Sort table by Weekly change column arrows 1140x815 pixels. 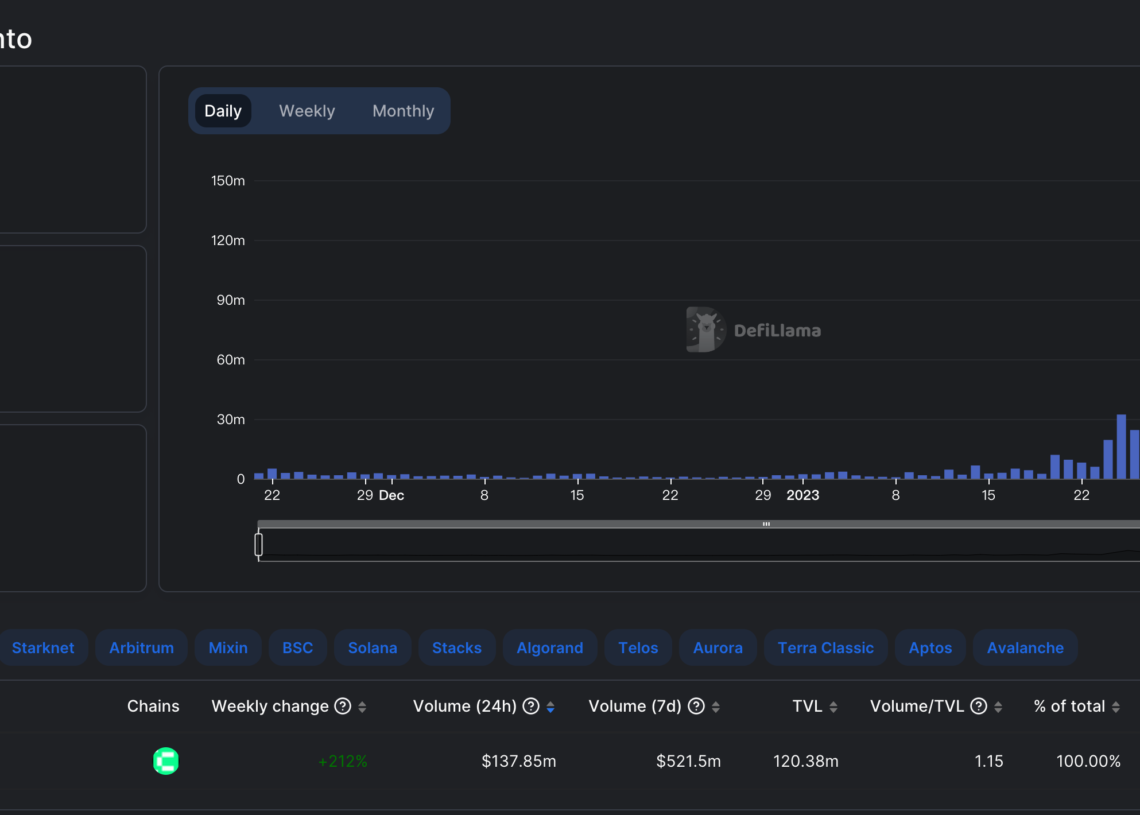(362, 707)
